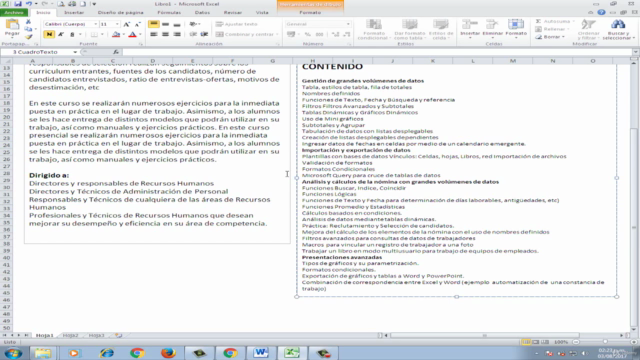Open the Calibri (Cuerpo) font name dropdown
Viewport: 640px width, 360px height.
[96, 24]
